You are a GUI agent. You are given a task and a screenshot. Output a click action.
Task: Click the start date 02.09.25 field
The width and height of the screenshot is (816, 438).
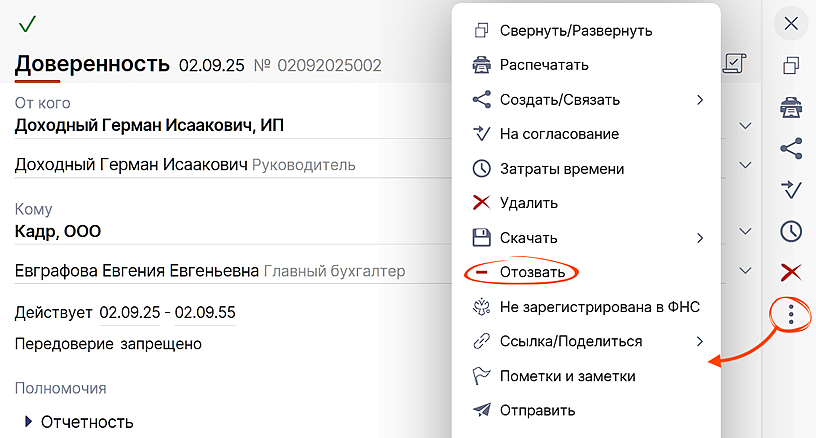[x=130, y=313]
